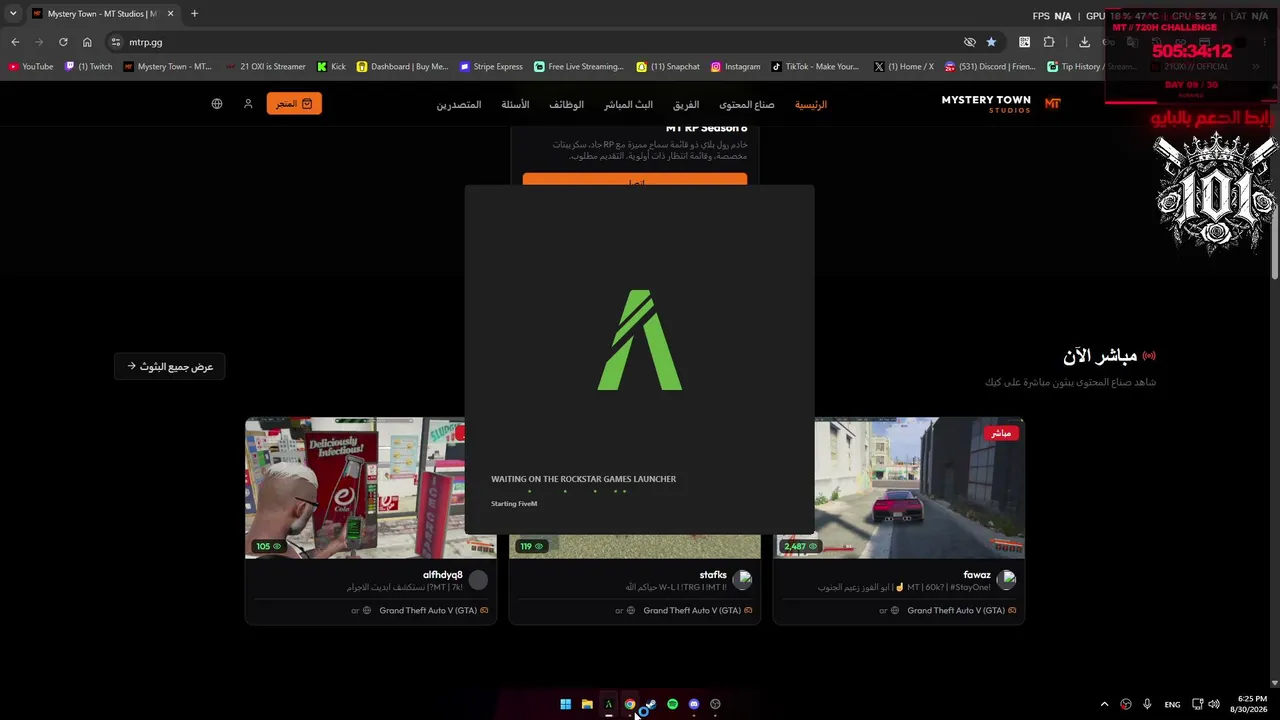Viewport: 1280px width, 720px height.
Task: Open the orange store button (المتجر)
Action: pyautogui.click(x=294, y=104)
